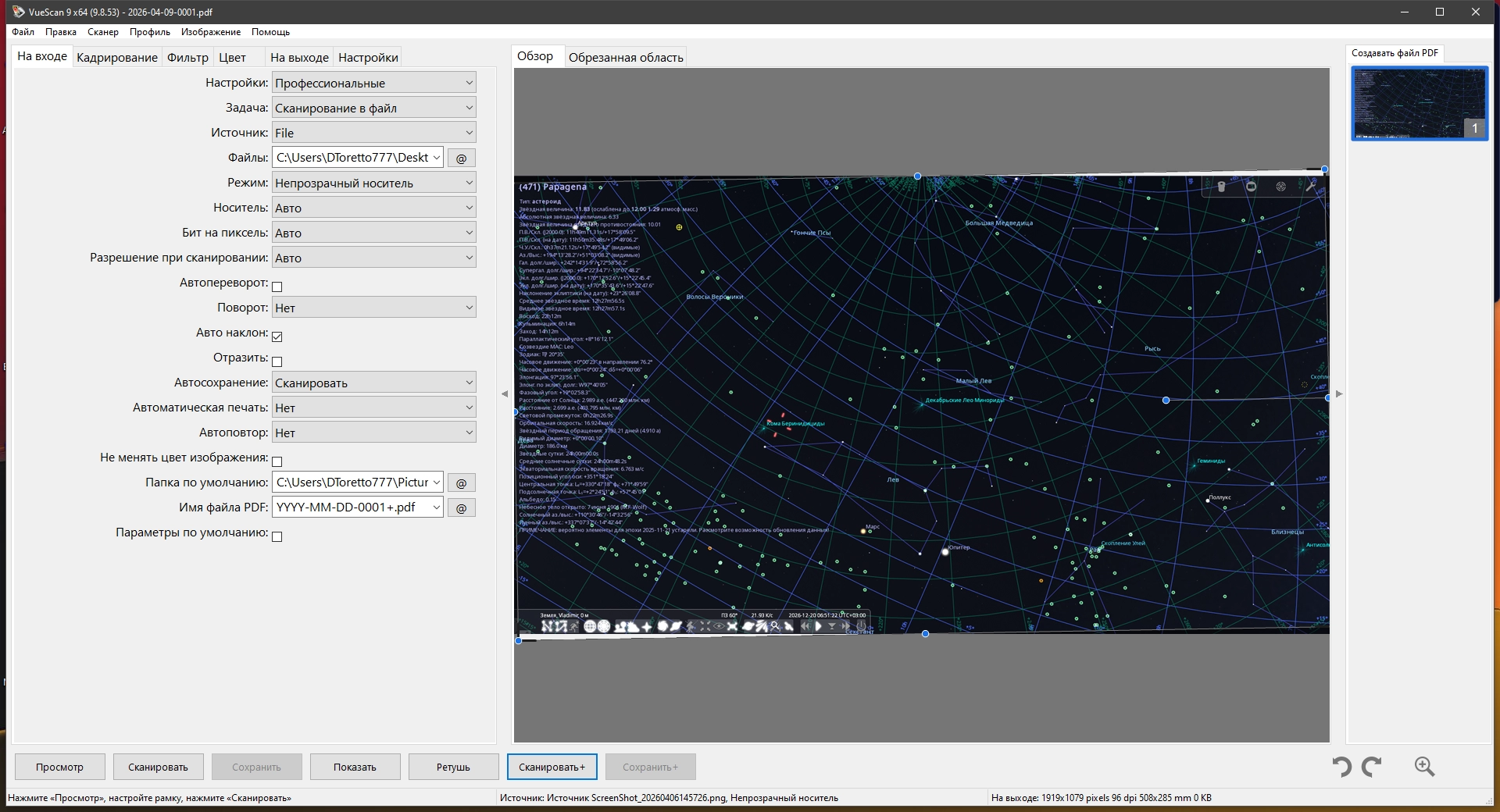Click the @ button next to Папка по умолчанию
1500x812 pixels.
coord(461,483)
